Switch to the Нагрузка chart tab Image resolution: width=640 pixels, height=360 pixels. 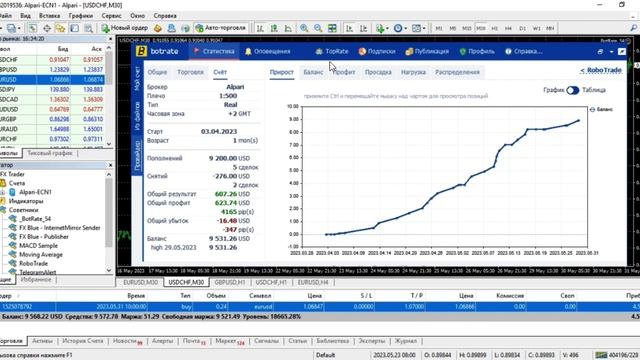pyautogui.click(x=413, y=72)
